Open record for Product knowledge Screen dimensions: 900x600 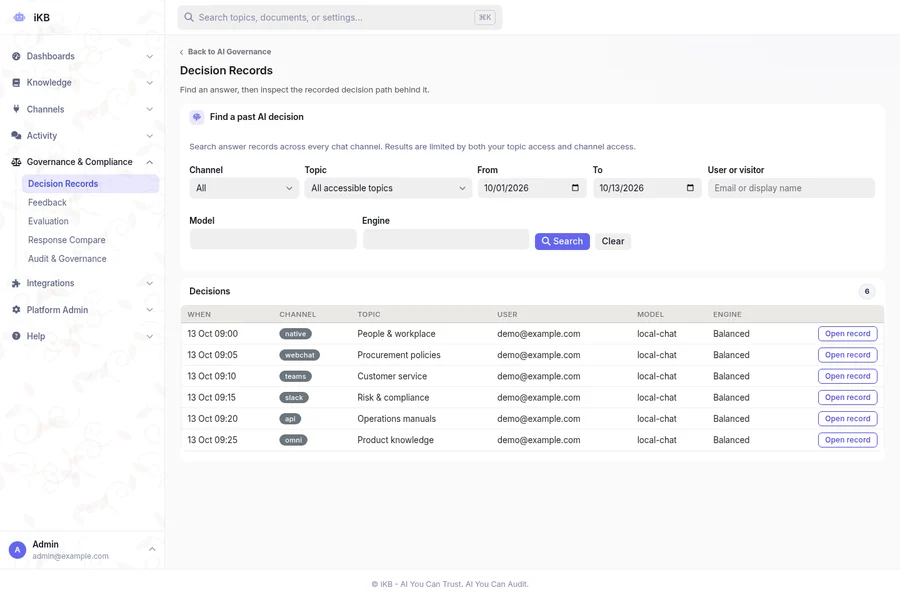point(847,440)
